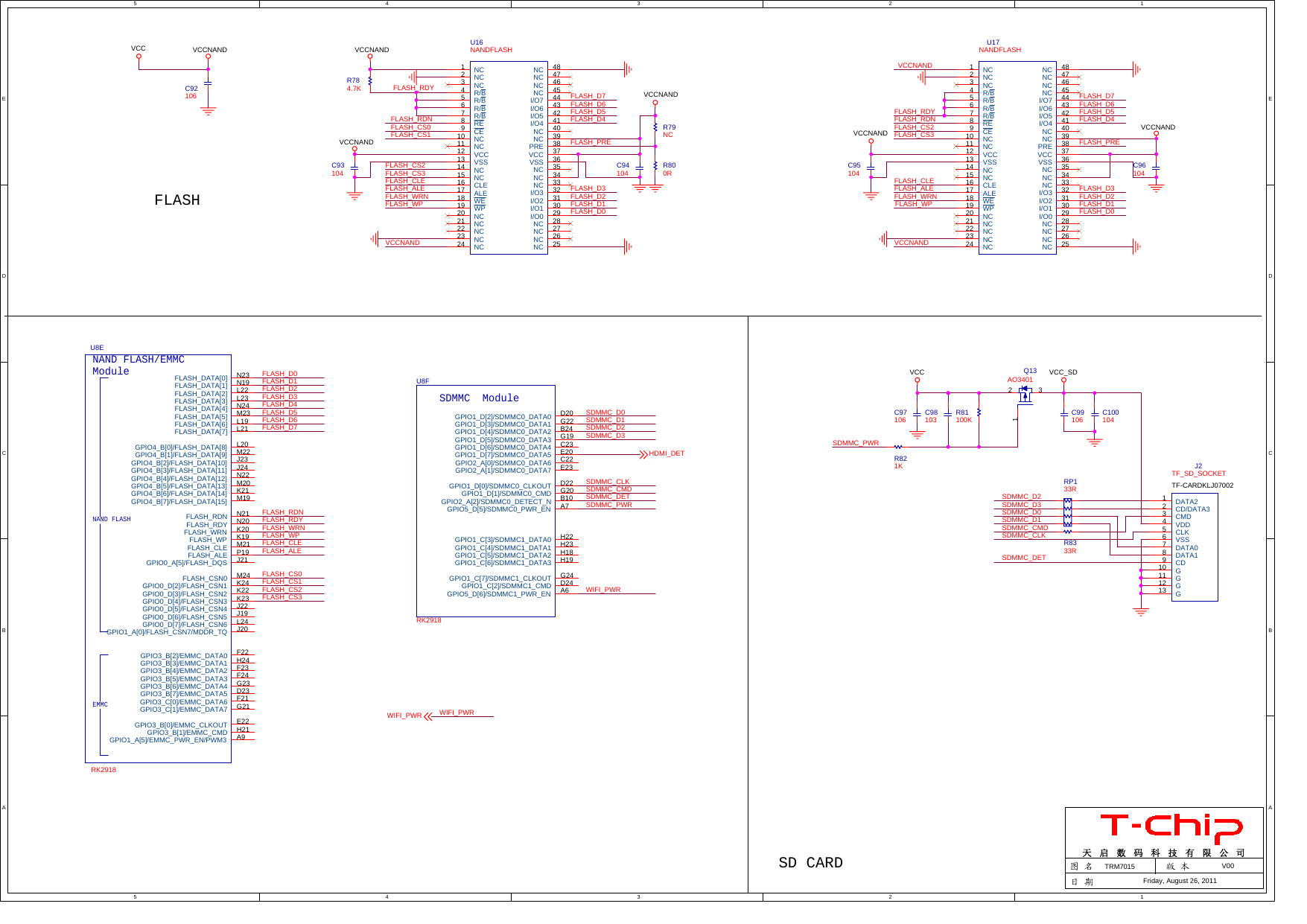This screenshot has width=1307, height=924.
Task: Click the ground symbol below J2 socket
Action: point(1141,612)
